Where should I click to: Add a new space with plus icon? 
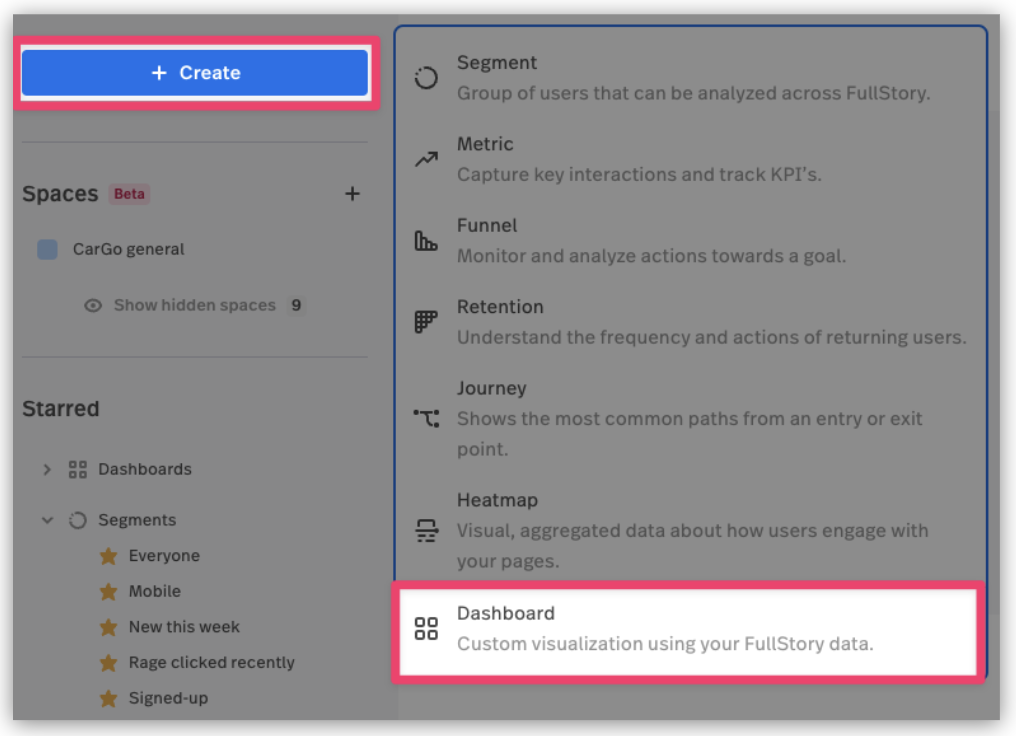(352, 194)
